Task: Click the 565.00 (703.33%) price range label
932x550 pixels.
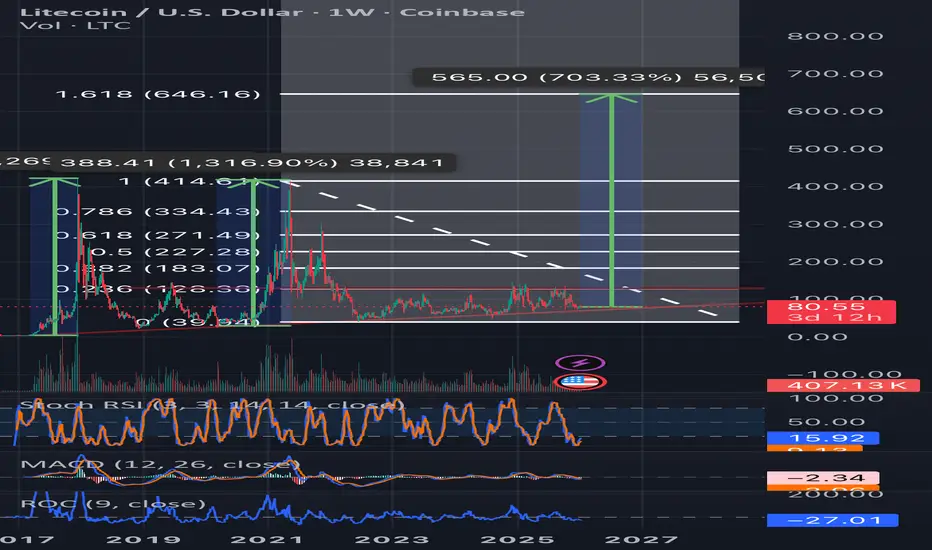Action: coord(588,77)
